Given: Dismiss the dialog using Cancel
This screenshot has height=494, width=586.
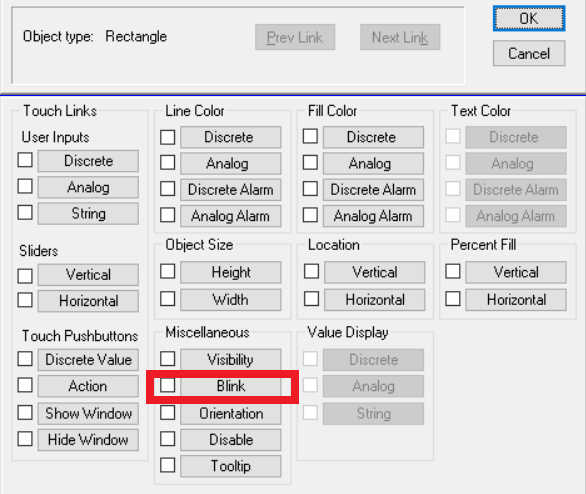Looking at the screenshot, I should [x=529, y=53].
